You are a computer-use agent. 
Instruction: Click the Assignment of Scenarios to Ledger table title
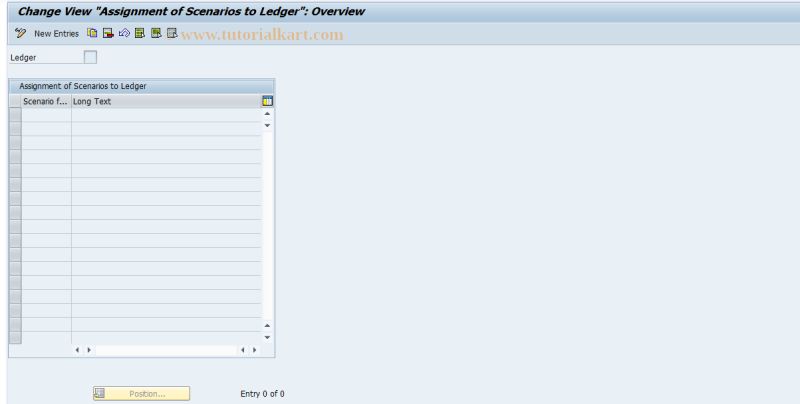(x=83, y=86)
